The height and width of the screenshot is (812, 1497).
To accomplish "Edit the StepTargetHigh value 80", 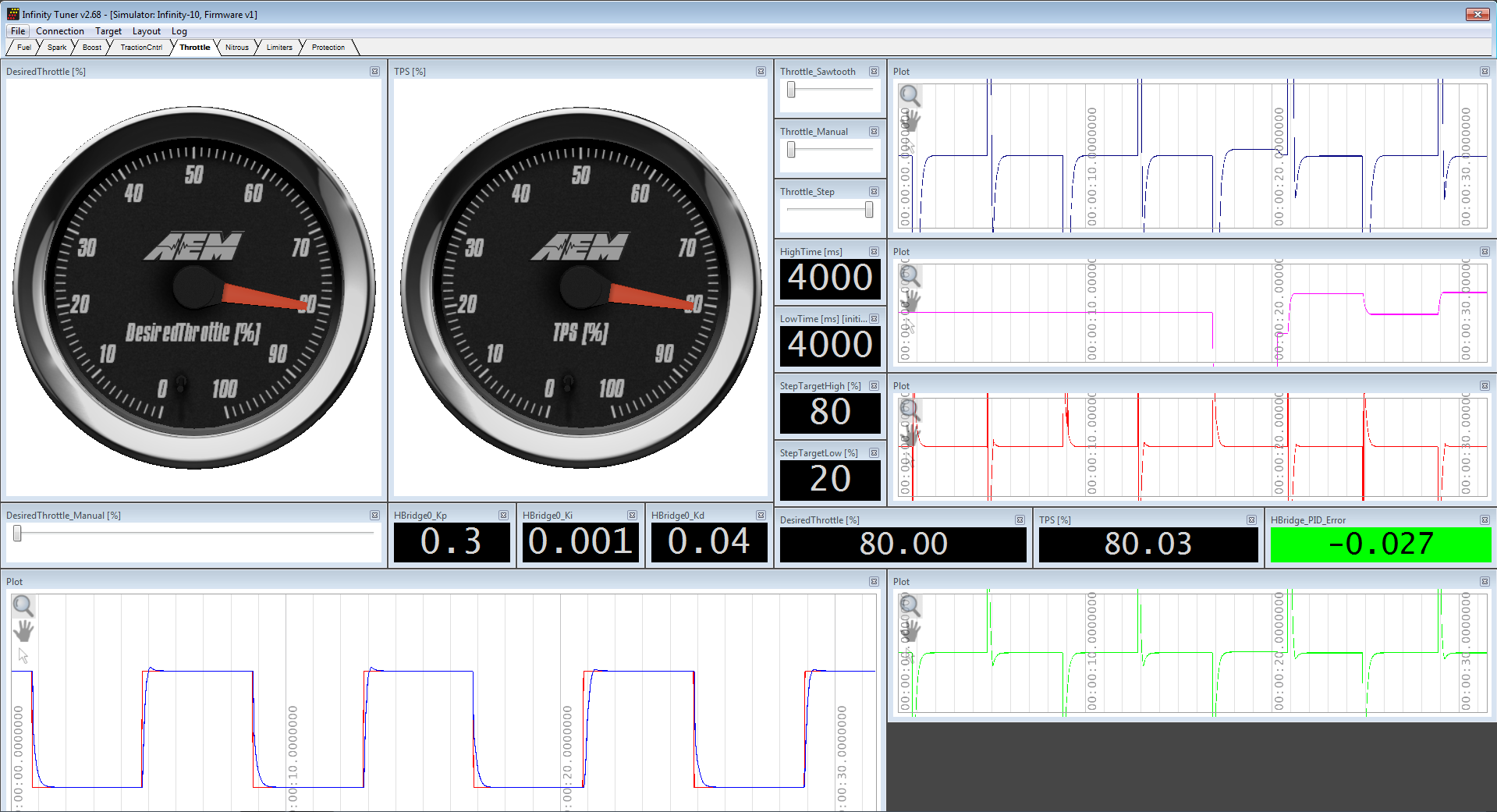I will (x=830, y=413).
